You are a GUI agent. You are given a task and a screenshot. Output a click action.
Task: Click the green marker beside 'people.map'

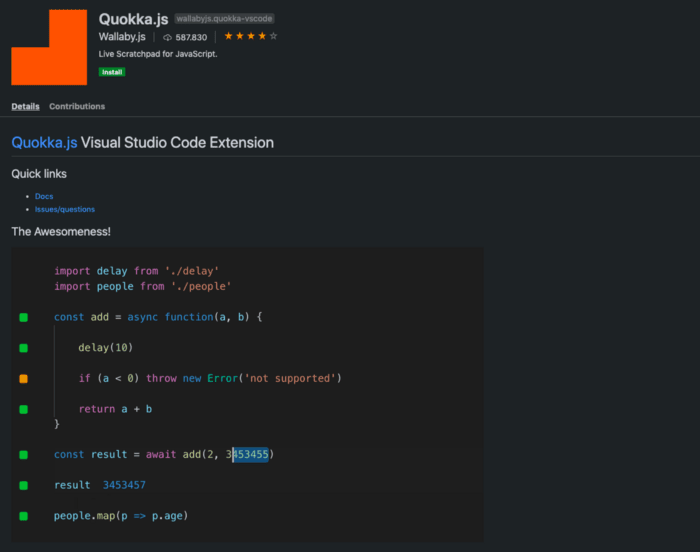24,516
